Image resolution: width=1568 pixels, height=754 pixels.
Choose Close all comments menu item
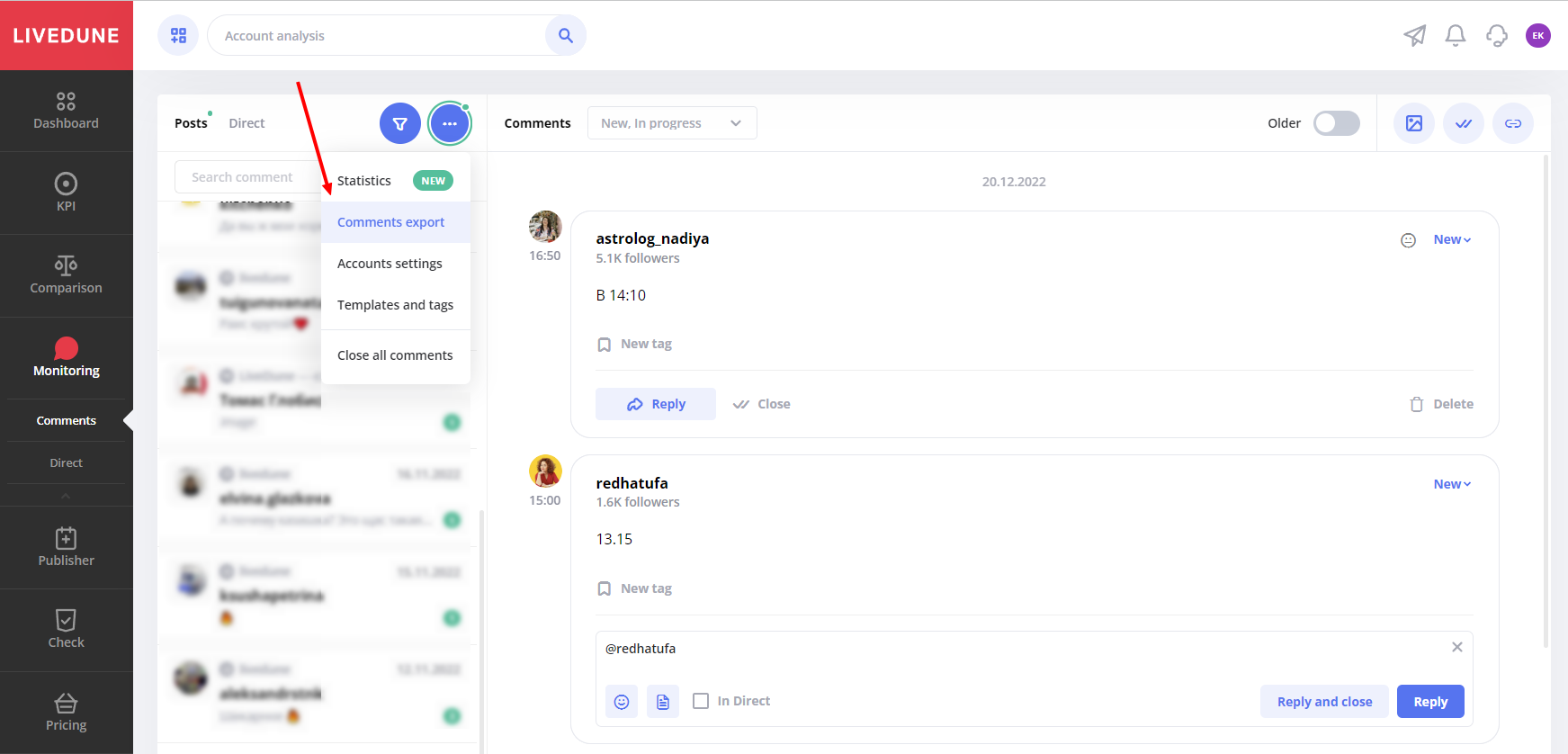coord(395,355)
